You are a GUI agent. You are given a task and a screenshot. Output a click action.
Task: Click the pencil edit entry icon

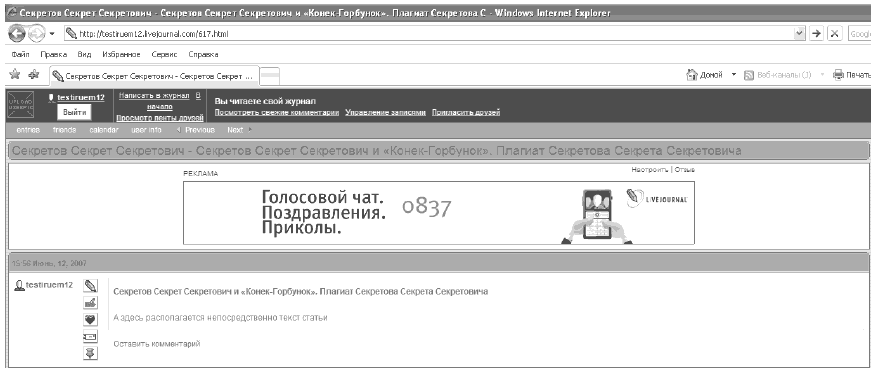pos(90,286)
